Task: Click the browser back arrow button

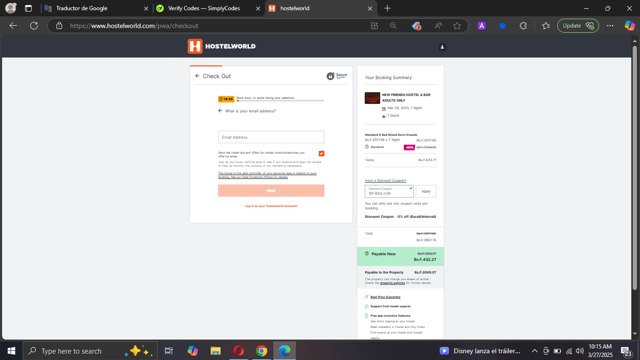Action: tap(13, 26)
